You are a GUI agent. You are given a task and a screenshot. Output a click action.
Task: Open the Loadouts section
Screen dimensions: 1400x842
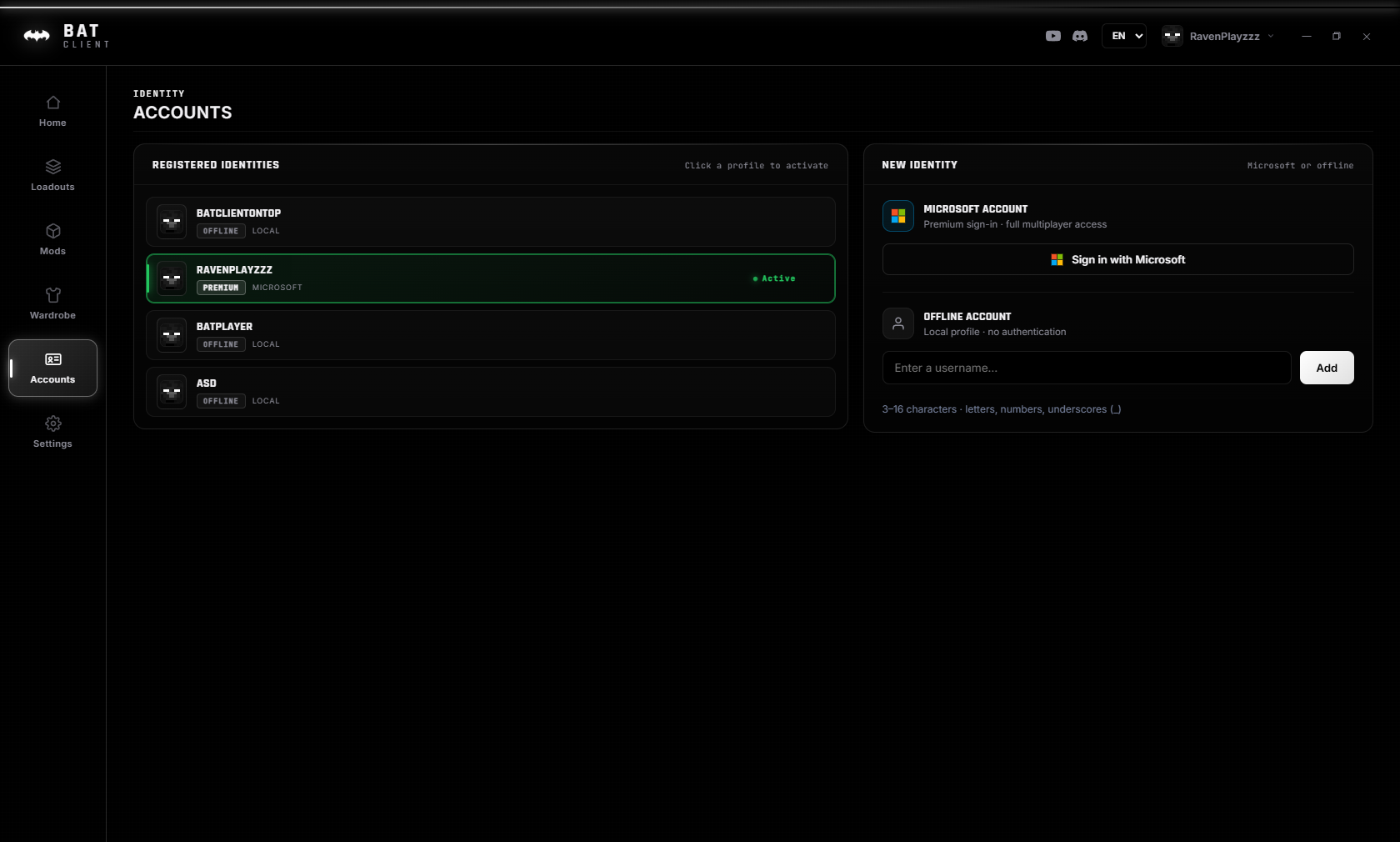52,175
